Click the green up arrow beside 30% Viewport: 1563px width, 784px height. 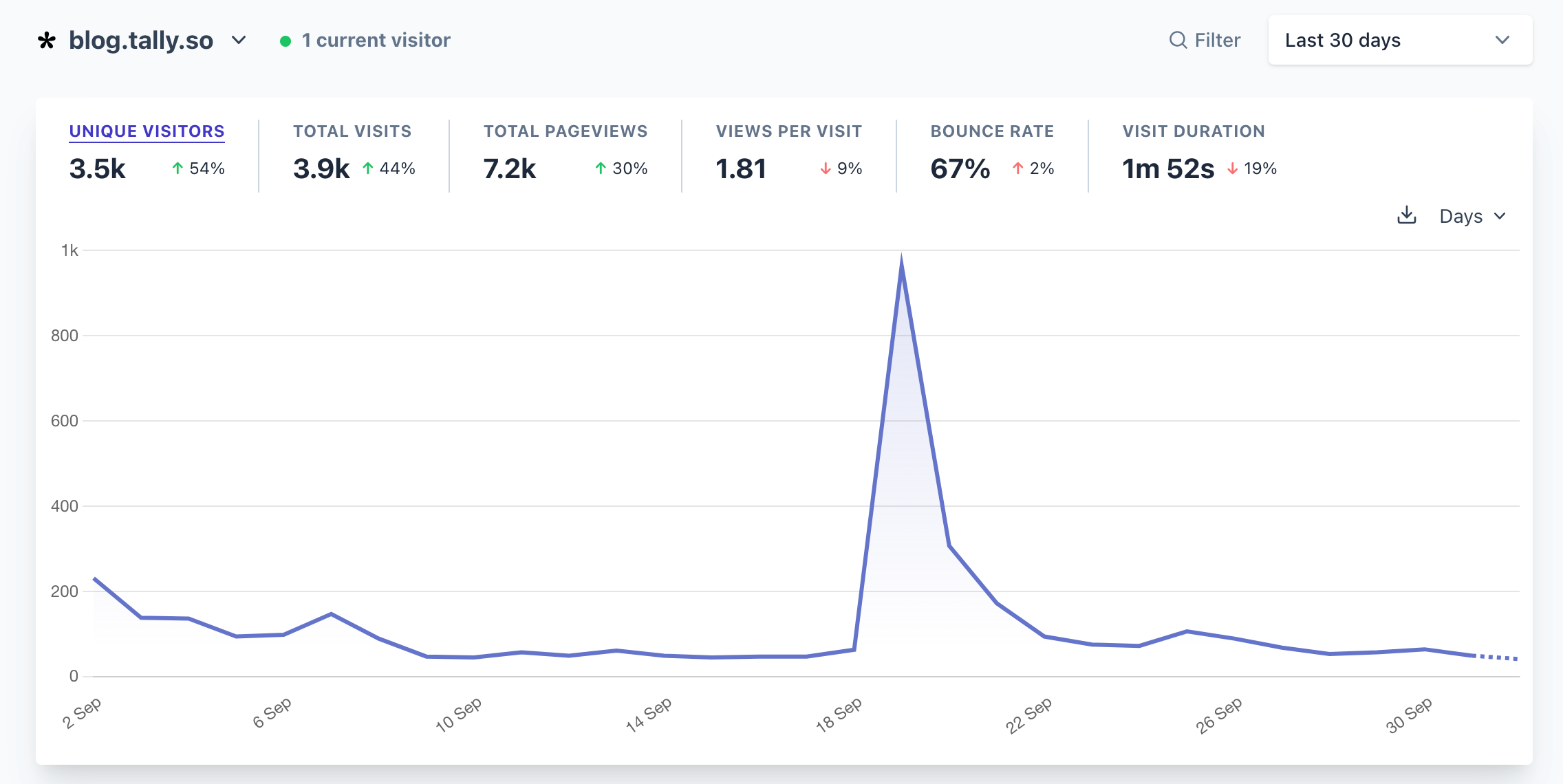601,168
